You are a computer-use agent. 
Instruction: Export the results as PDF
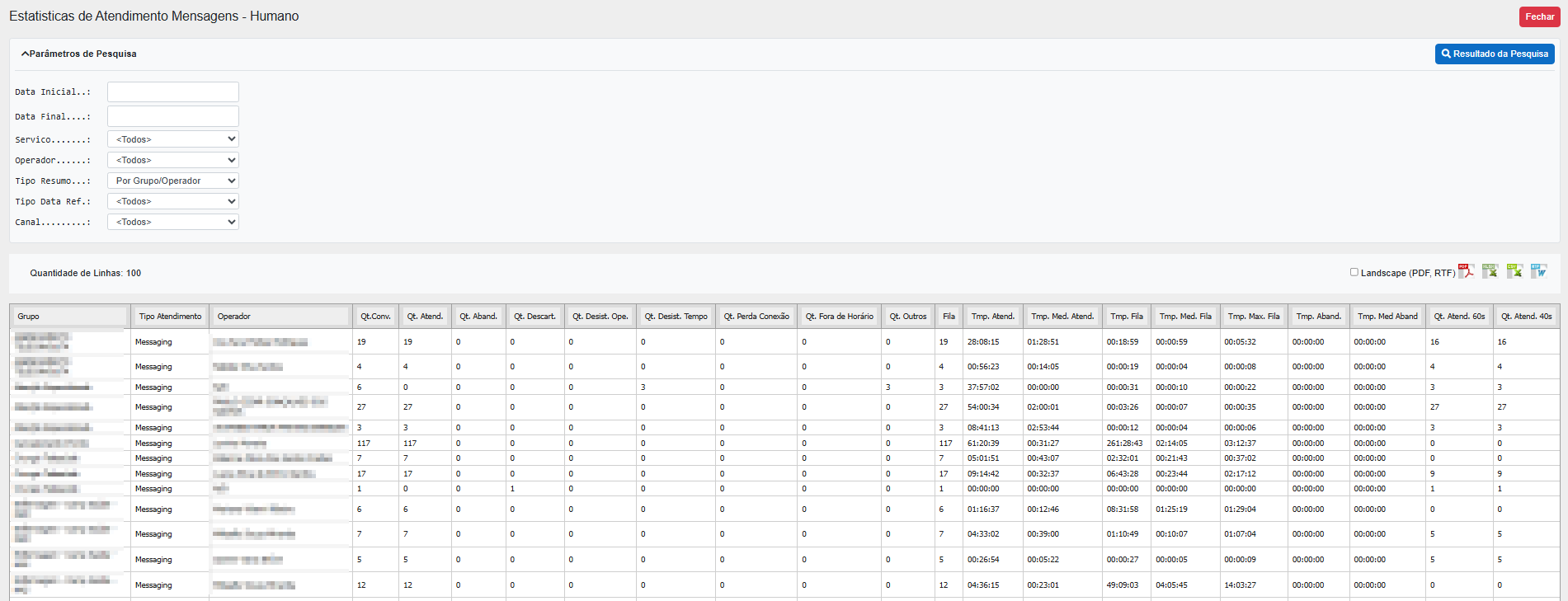(1466, 271)
